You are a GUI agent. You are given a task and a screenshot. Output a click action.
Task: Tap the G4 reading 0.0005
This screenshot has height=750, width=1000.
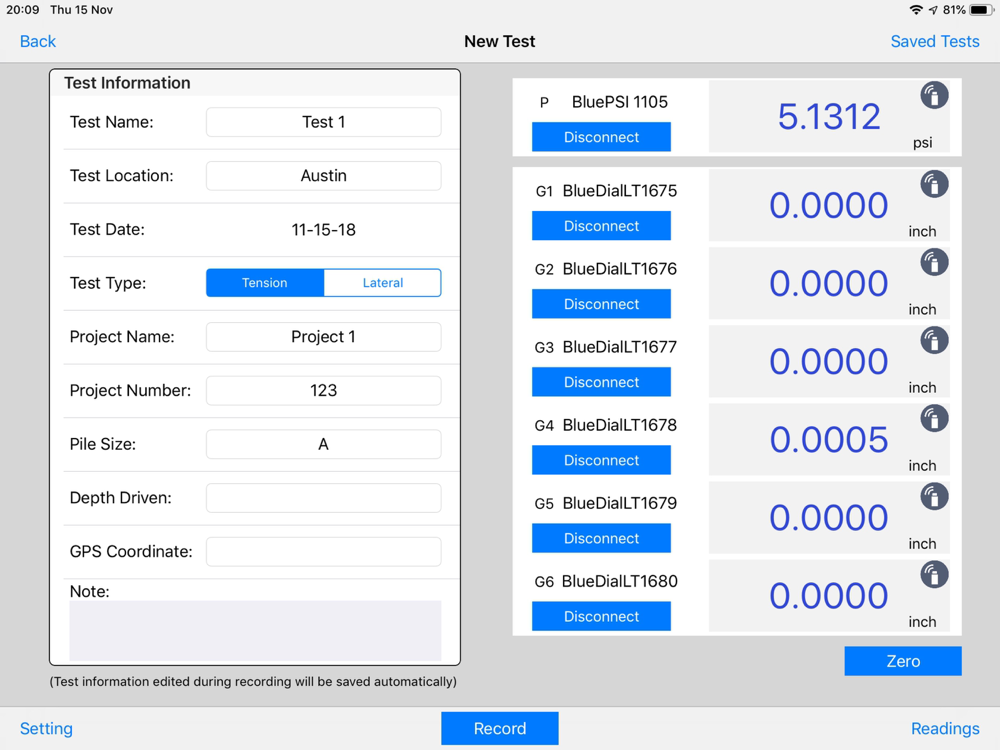pos(828,440)
